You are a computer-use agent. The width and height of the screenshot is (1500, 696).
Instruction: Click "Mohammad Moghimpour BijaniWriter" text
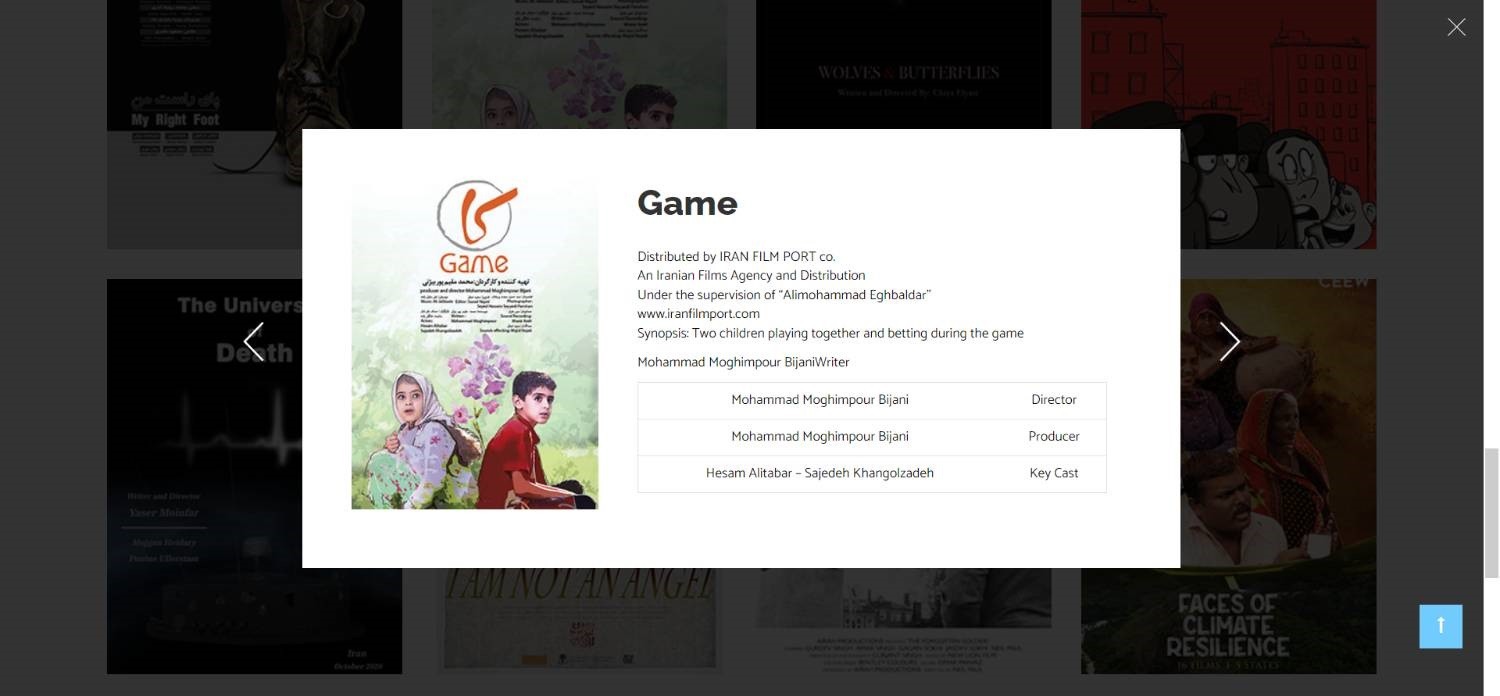tap(743, 362)
